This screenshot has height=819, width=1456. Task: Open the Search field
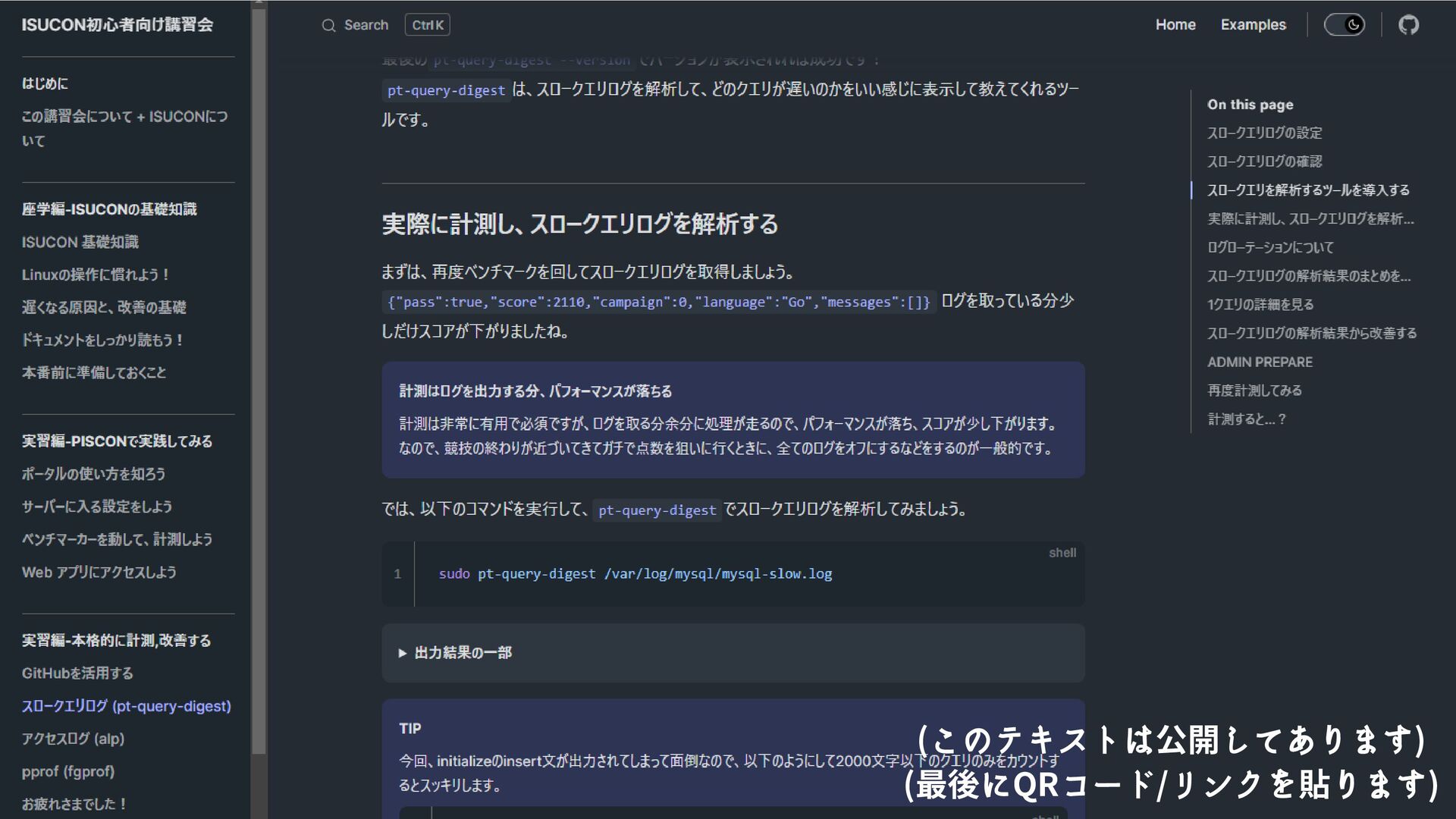[x=385, y=25]
